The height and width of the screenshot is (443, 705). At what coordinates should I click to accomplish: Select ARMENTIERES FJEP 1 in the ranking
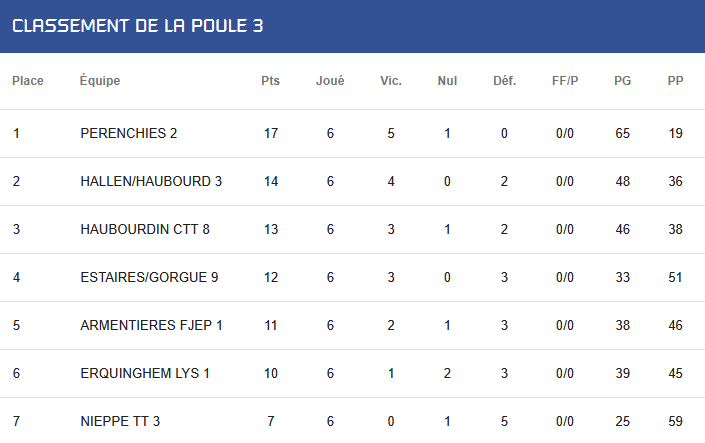152,325
